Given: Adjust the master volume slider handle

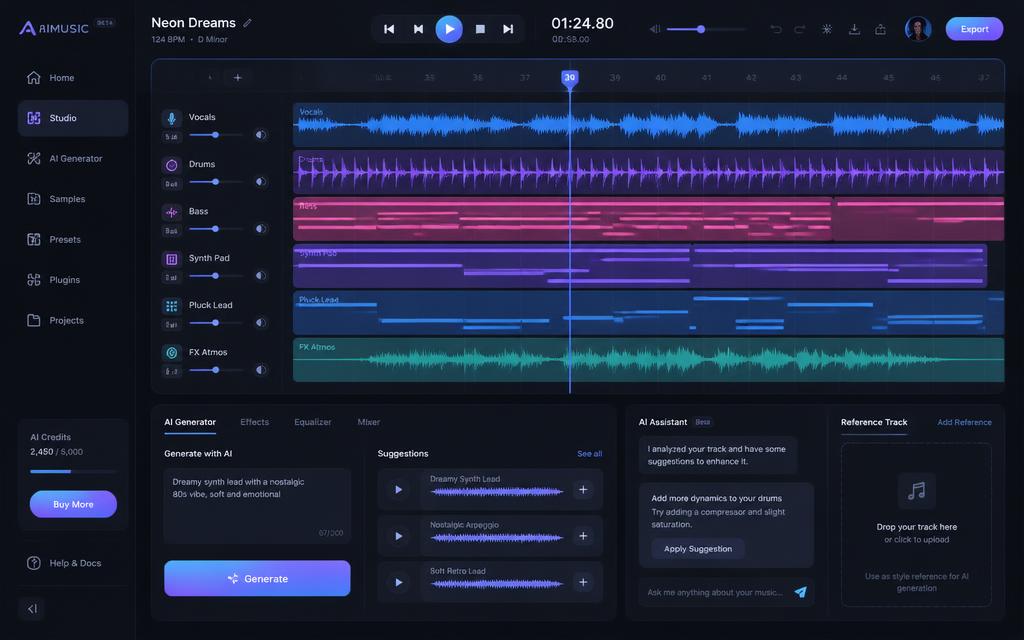Looking at the screenshot, I should [x=701, y=29].
